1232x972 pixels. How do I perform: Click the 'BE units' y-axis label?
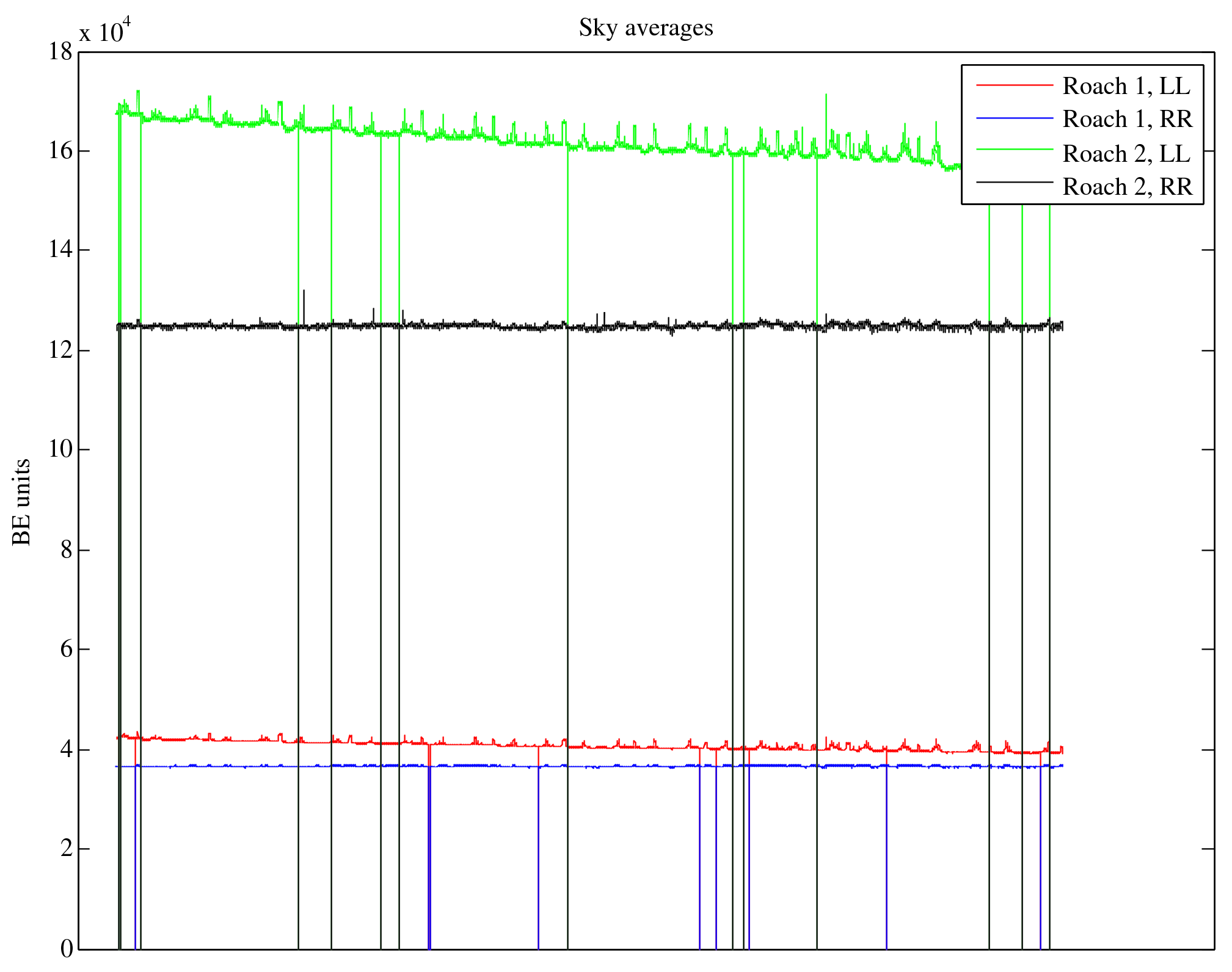tap(22, 502)
